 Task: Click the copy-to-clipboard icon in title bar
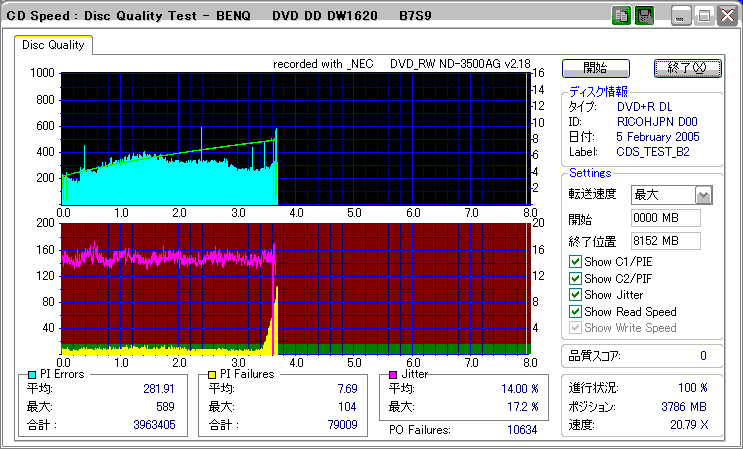620,16
